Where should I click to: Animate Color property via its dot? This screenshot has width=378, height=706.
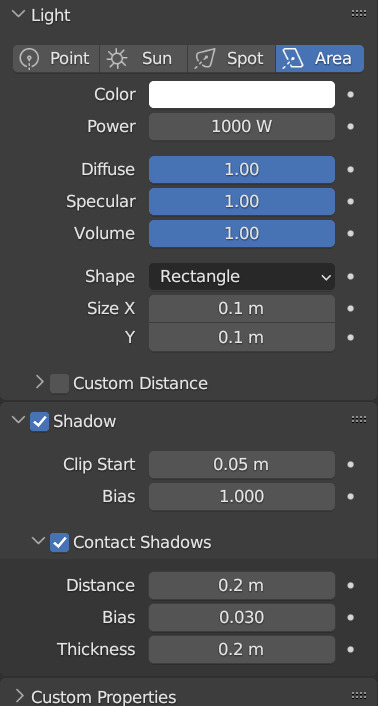tap(351, 95)
